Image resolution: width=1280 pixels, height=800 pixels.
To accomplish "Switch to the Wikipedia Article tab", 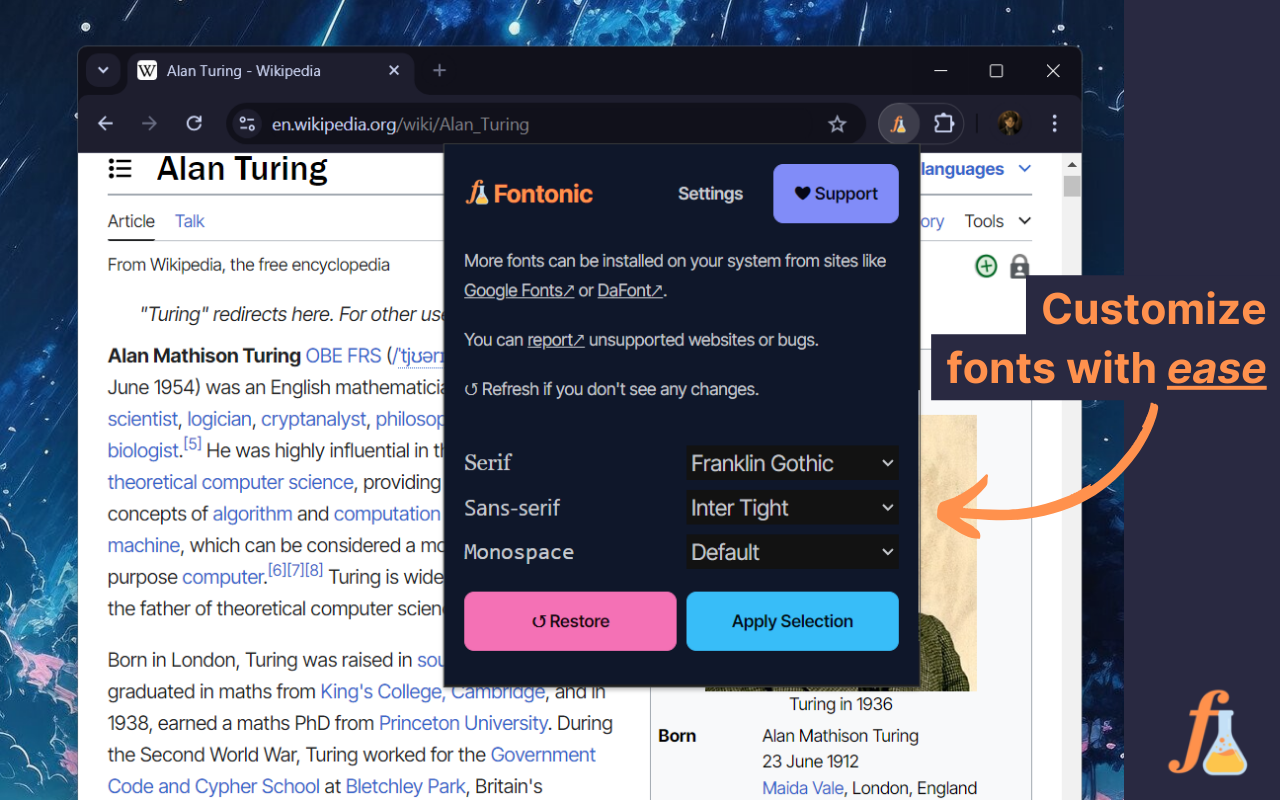I will (131, 221).
